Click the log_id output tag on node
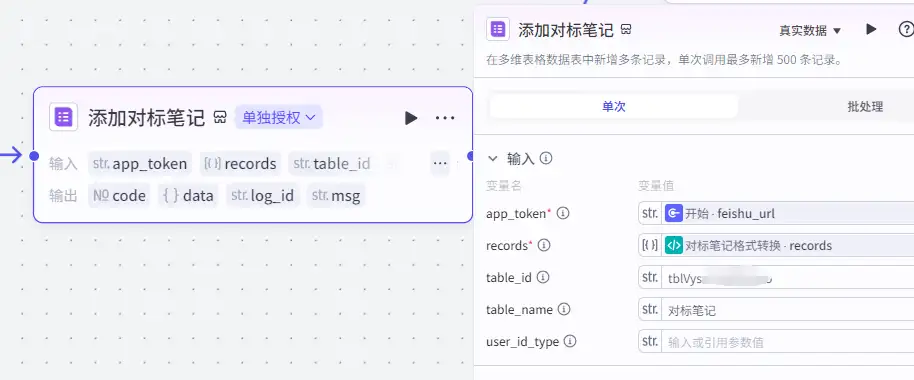The image size is (914, 380). pyautogui.click(x=262, y=196)
